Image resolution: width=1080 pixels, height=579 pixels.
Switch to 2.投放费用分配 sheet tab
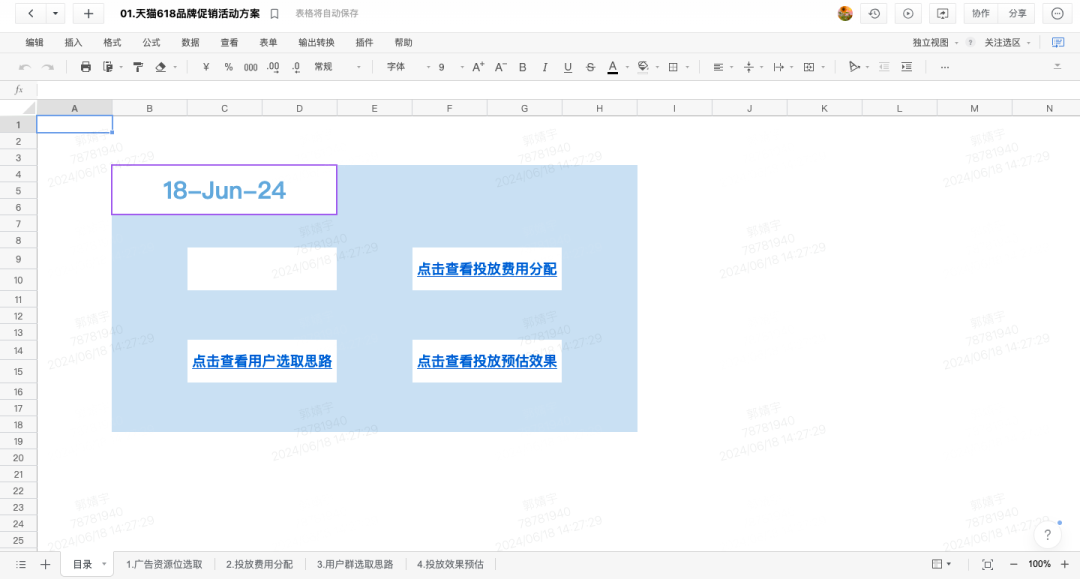[x=259, y=565]
